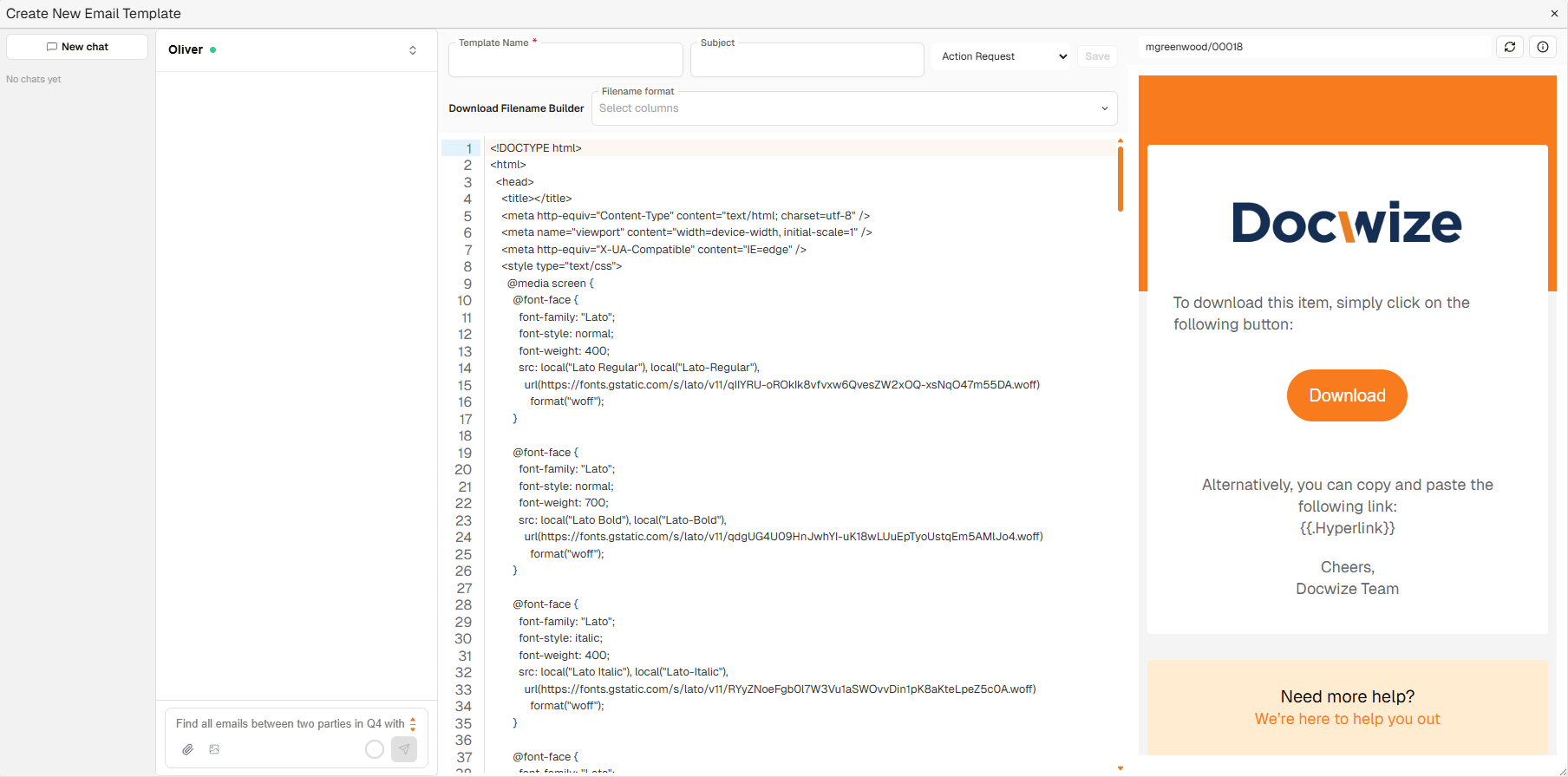Click the viewport meta tag line
This screenshot has height=777, width=1568.
pyautogui.click(x=687, y=232)
